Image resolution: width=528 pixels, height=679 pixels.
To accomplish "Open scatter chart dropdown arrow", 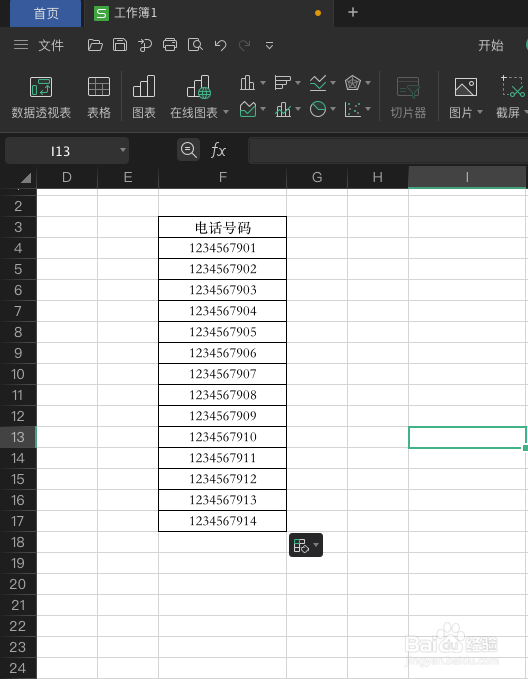I will click(x=368, y=109).
